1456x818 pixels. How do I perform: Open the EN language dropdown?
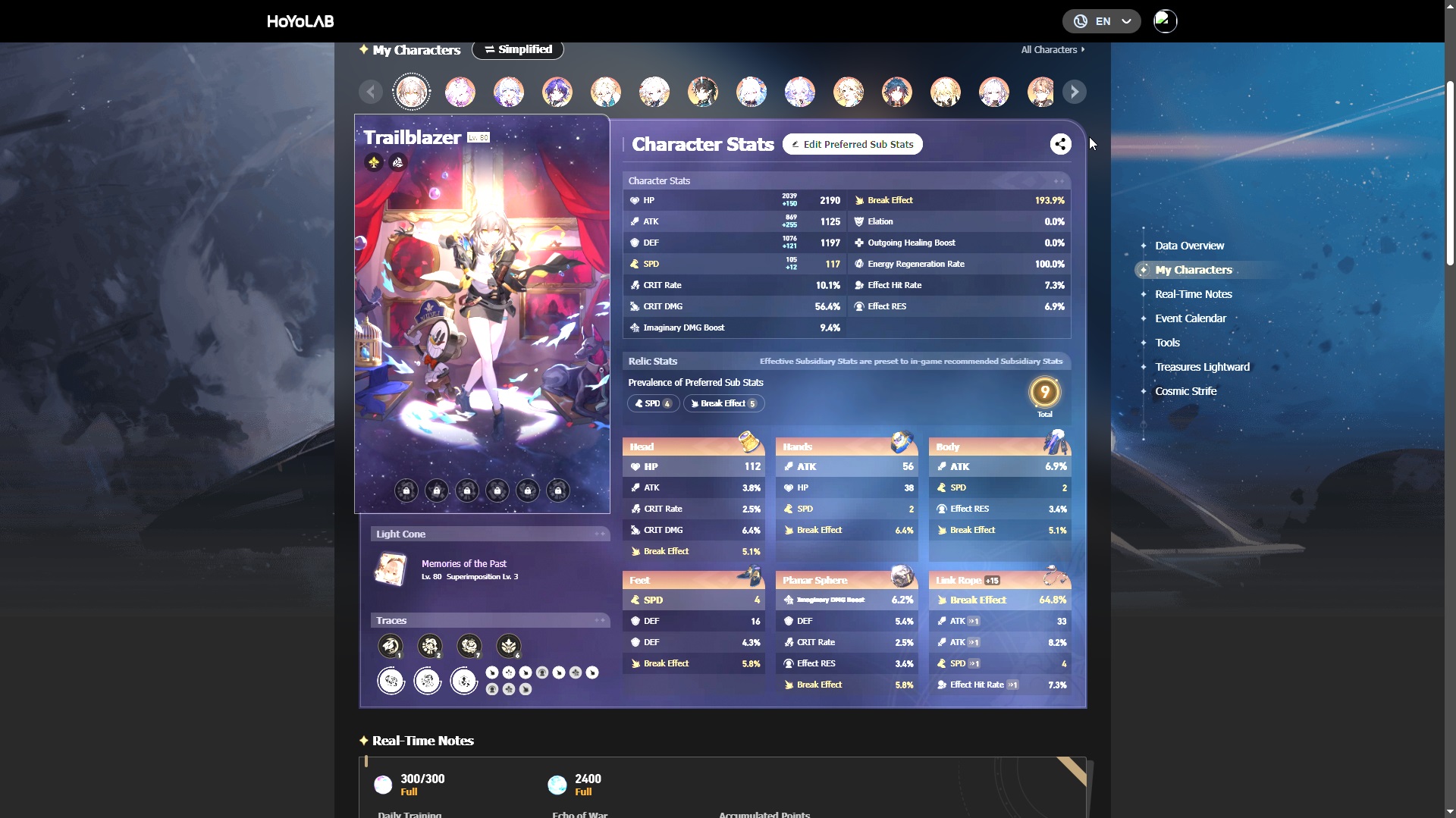click(1101, 21)
